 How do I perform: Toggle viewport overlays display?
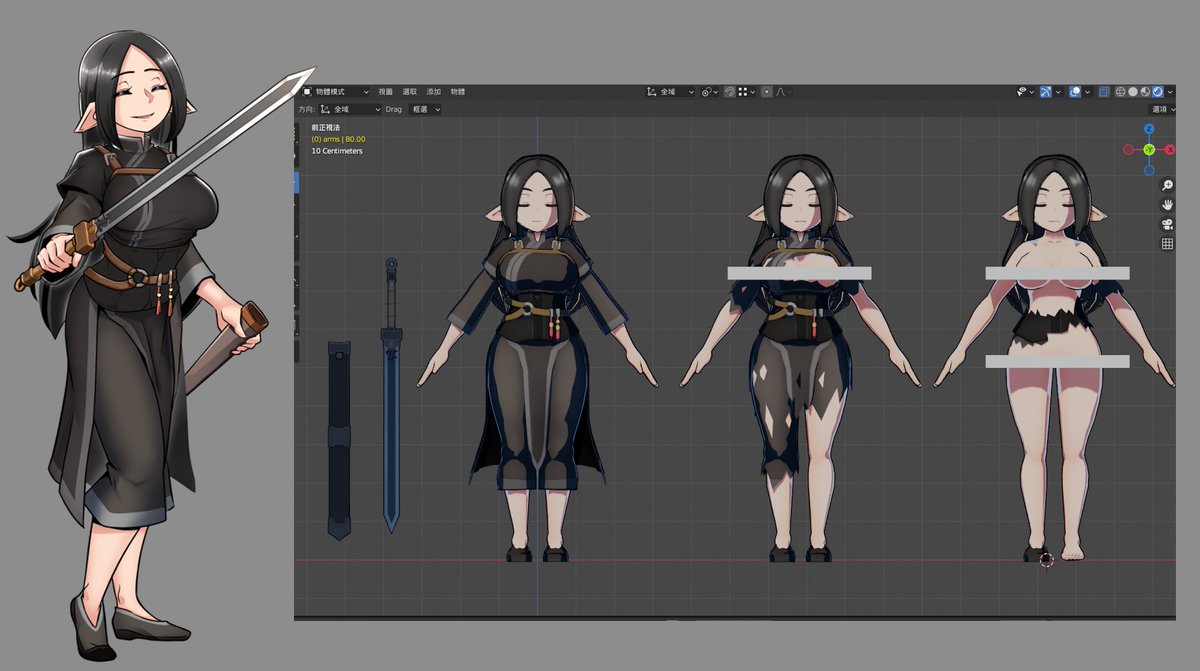pos(1075,92)
